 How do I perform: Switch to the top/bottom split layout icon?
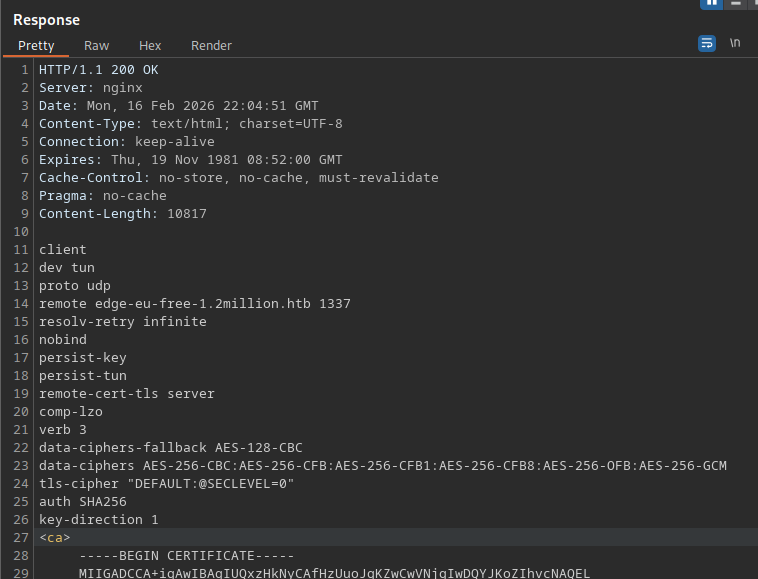click(735, 3)
